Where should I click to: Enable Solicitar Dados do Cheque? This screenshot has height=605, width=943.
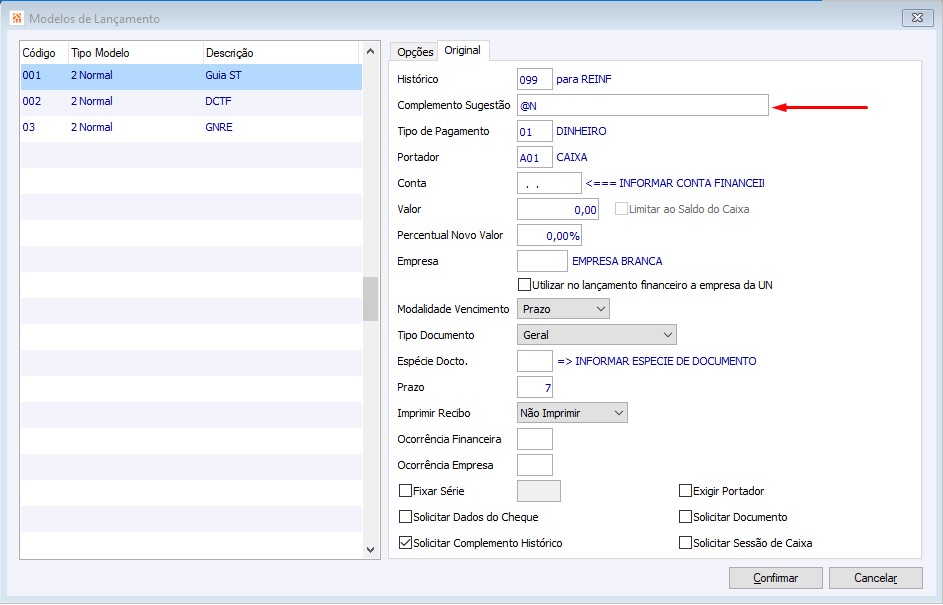click(x=405, y=517)
